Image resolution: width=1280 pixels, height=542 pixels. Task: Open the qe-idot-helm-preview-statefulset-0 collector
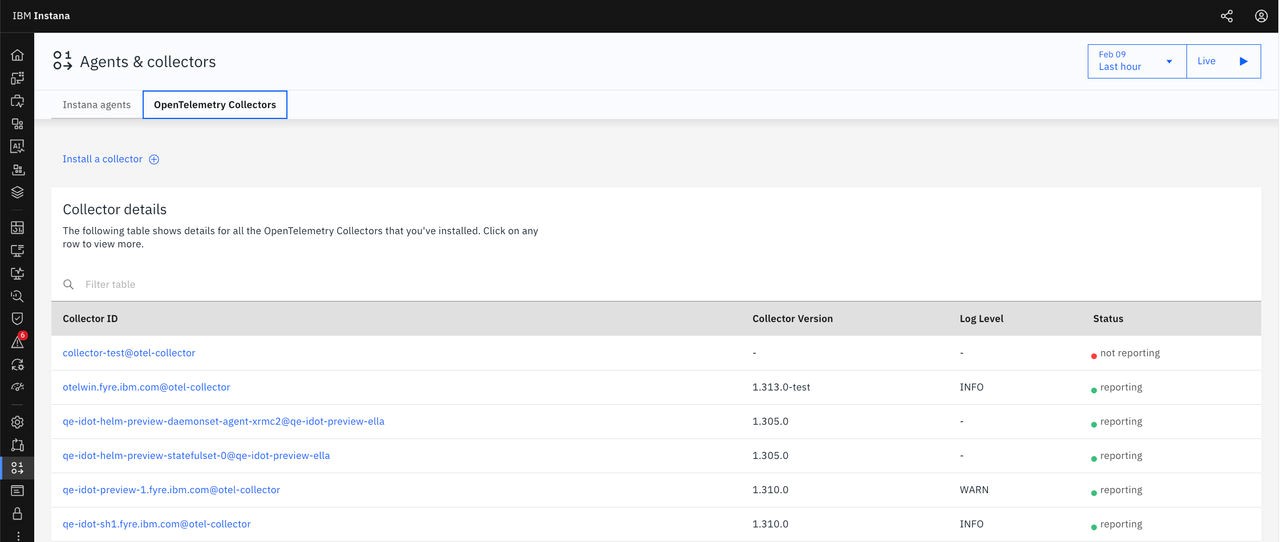[196, 455]
